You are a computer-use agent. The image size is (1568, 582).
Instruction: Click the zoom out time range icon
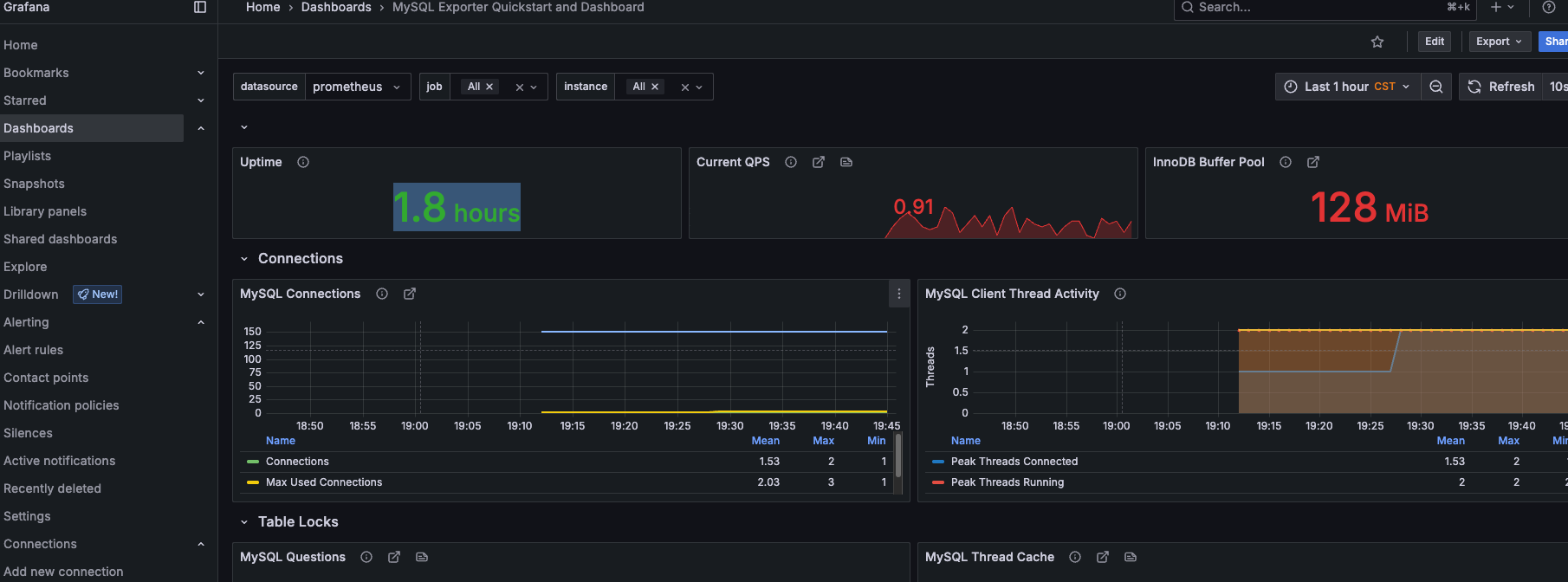[1436, 87]
